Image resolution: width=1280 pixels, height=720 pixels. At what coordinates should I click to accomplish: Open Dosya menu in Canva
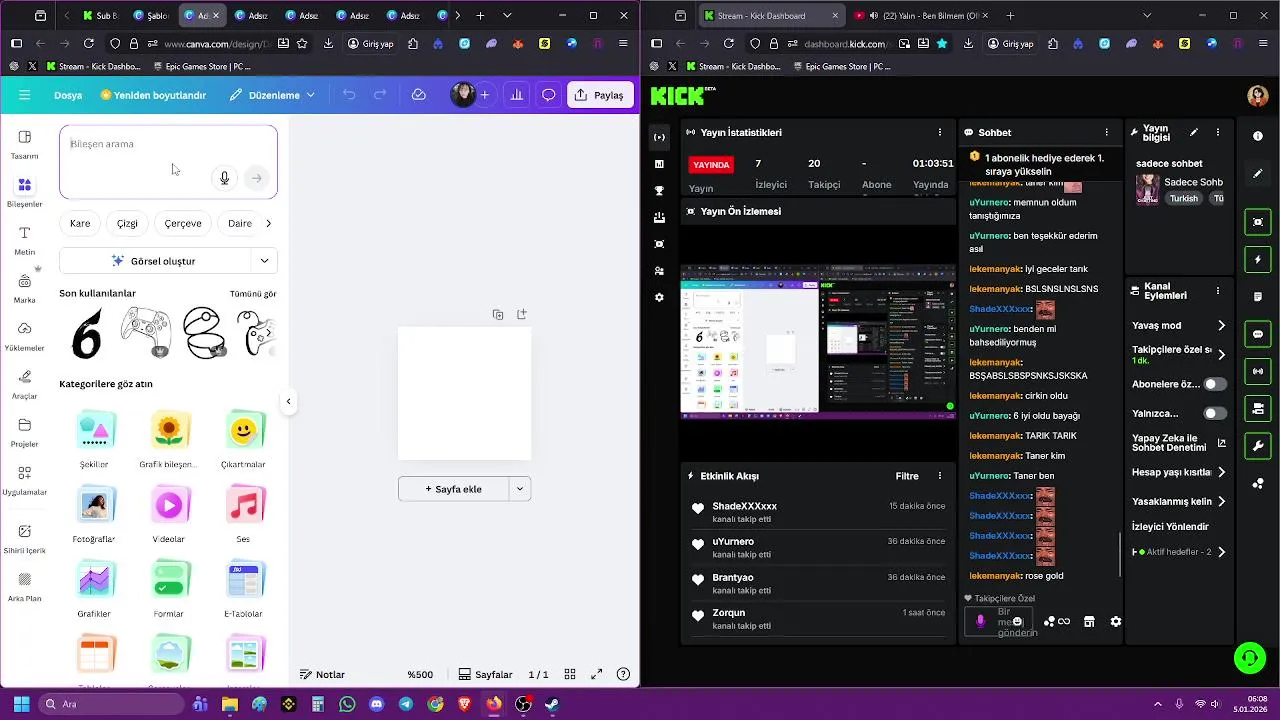point(68,95)
